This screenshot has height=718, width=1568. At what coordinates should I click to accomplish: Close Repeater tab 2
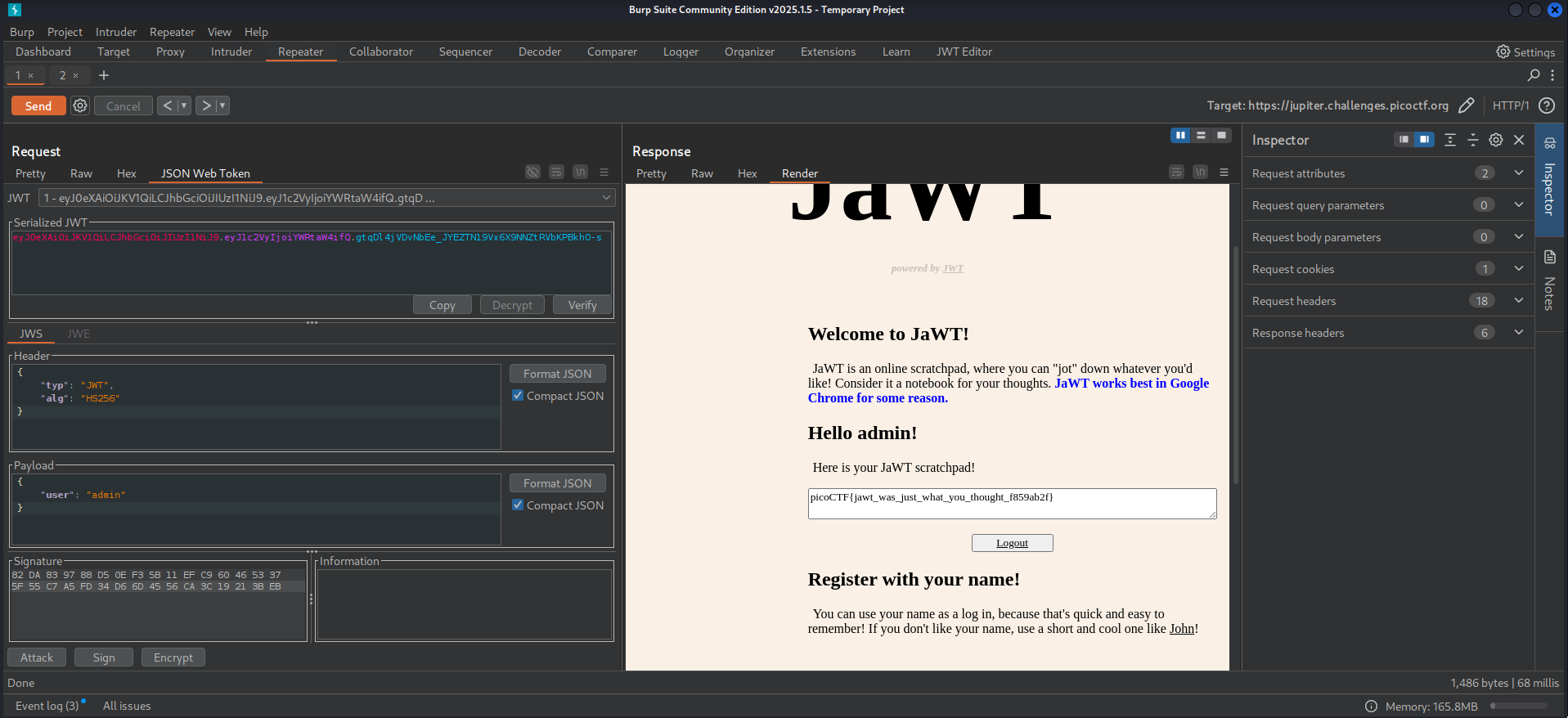pos(76,75)
